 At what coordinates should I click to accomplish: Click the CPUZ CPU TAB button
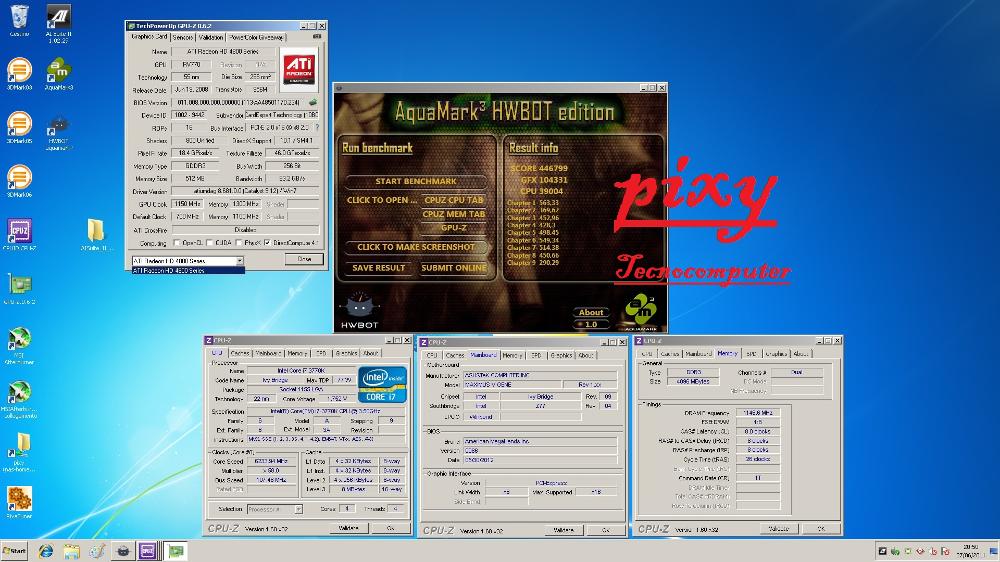(x=453, y=200)
